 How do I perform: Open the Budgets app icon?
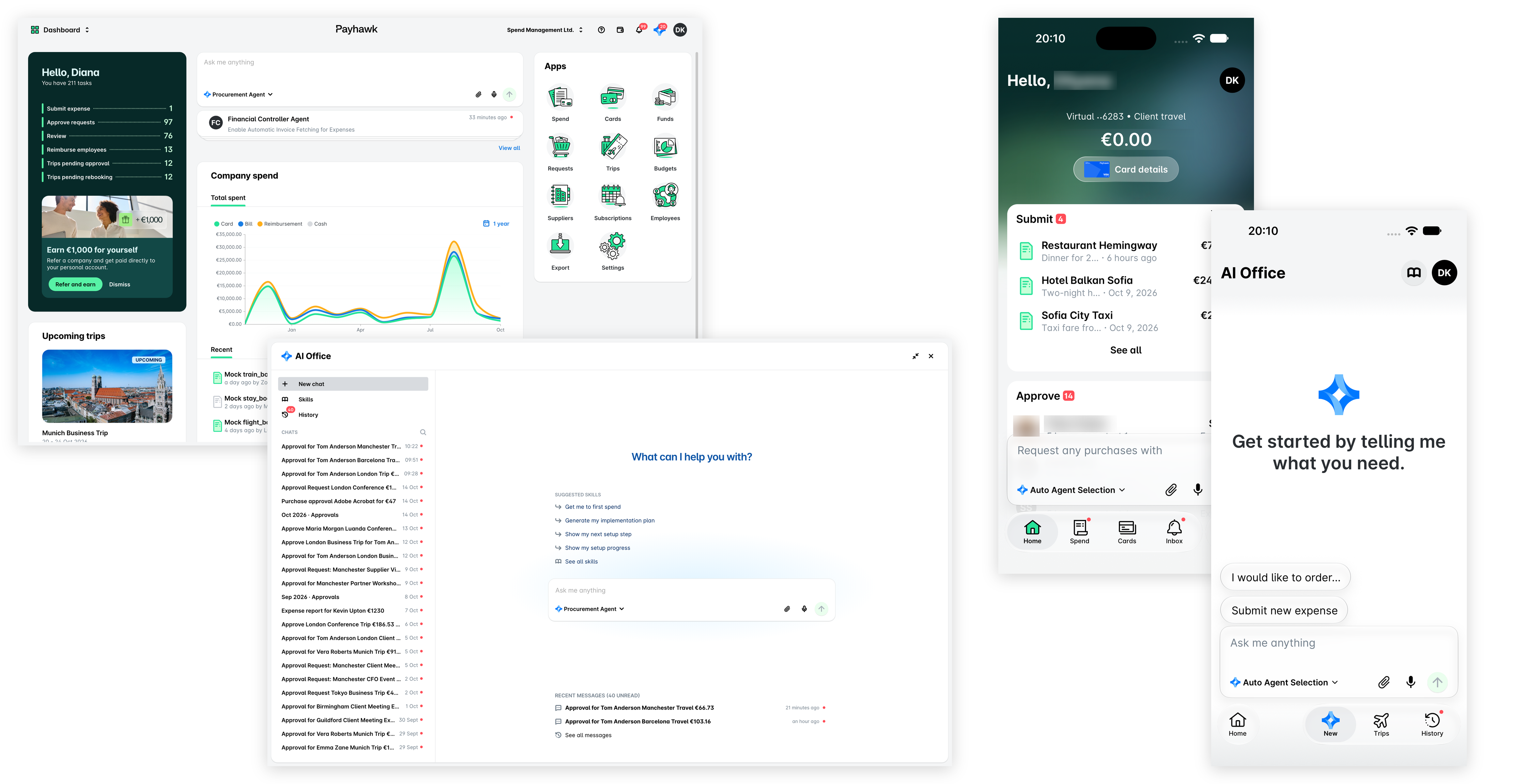click(665, 147)
